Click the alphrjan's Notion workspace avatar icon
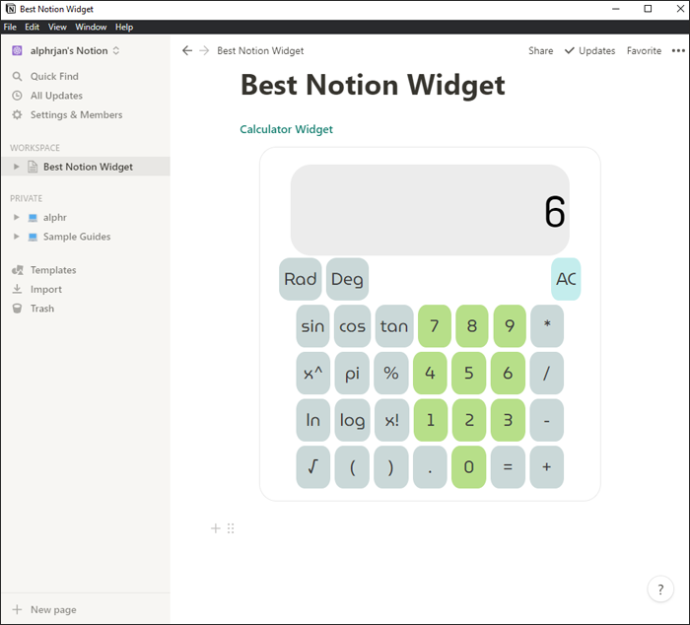690x625 pixels. click(x=17, y=51)
